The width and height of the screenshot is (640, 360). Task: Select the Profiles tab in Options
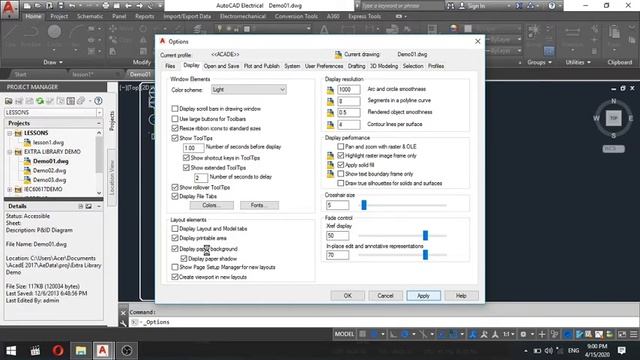click(436, 66)
